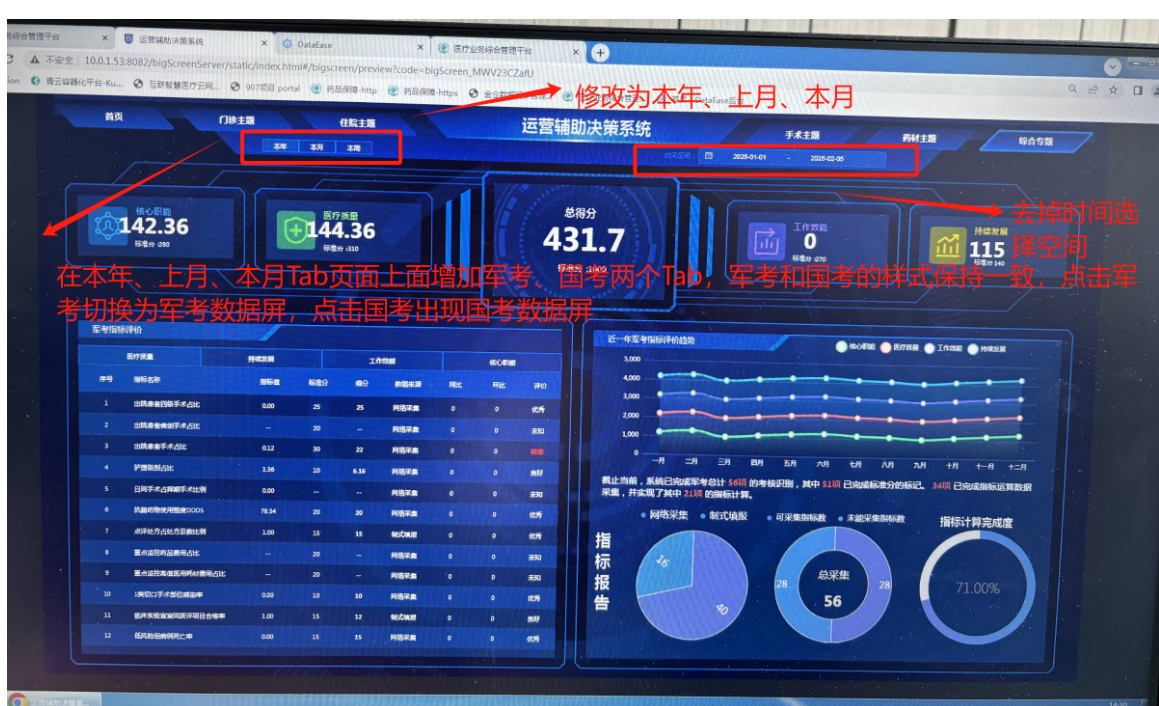Toggle 医疗质量 series in line chart legend
Screen dimensions: 1159x706
(885, 348)
